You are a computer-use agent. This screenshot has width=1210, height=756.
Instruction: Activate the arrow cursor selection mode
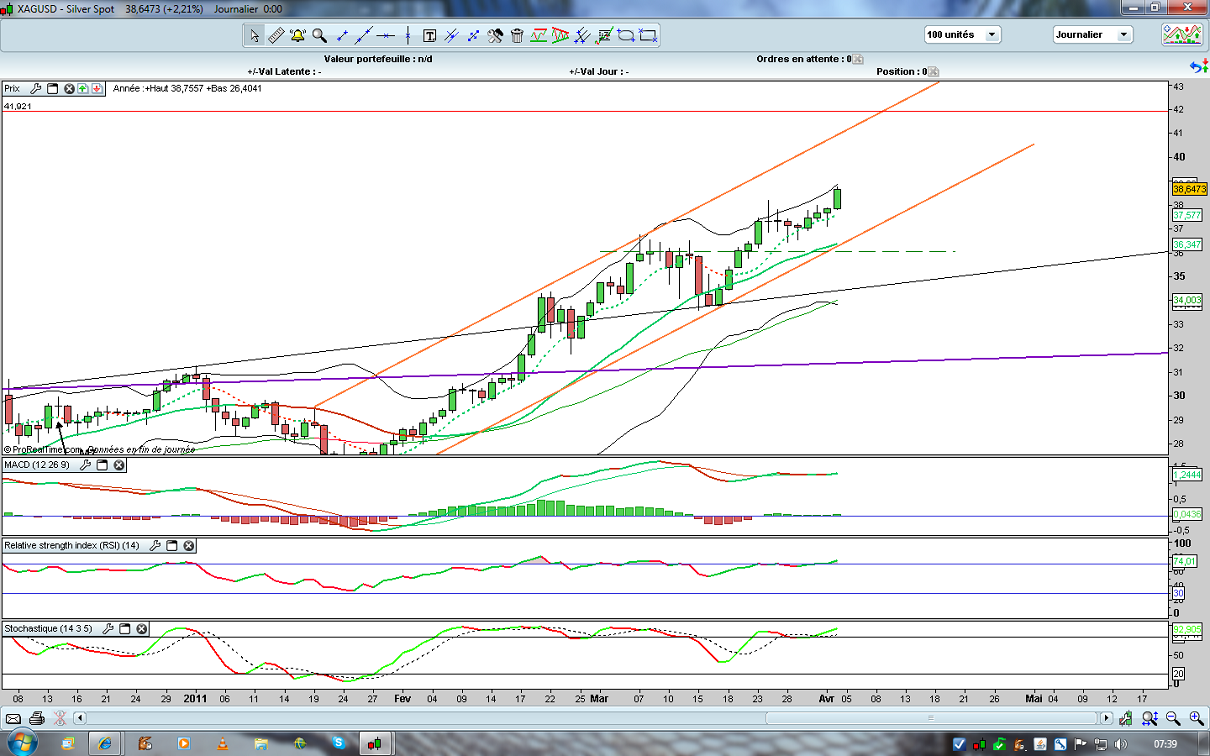pyautogui.click(x=254, y=36)
